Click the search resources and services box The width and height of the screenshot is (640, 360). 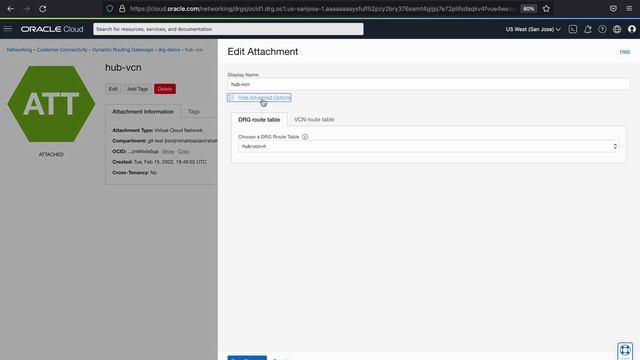click(228, 29)
